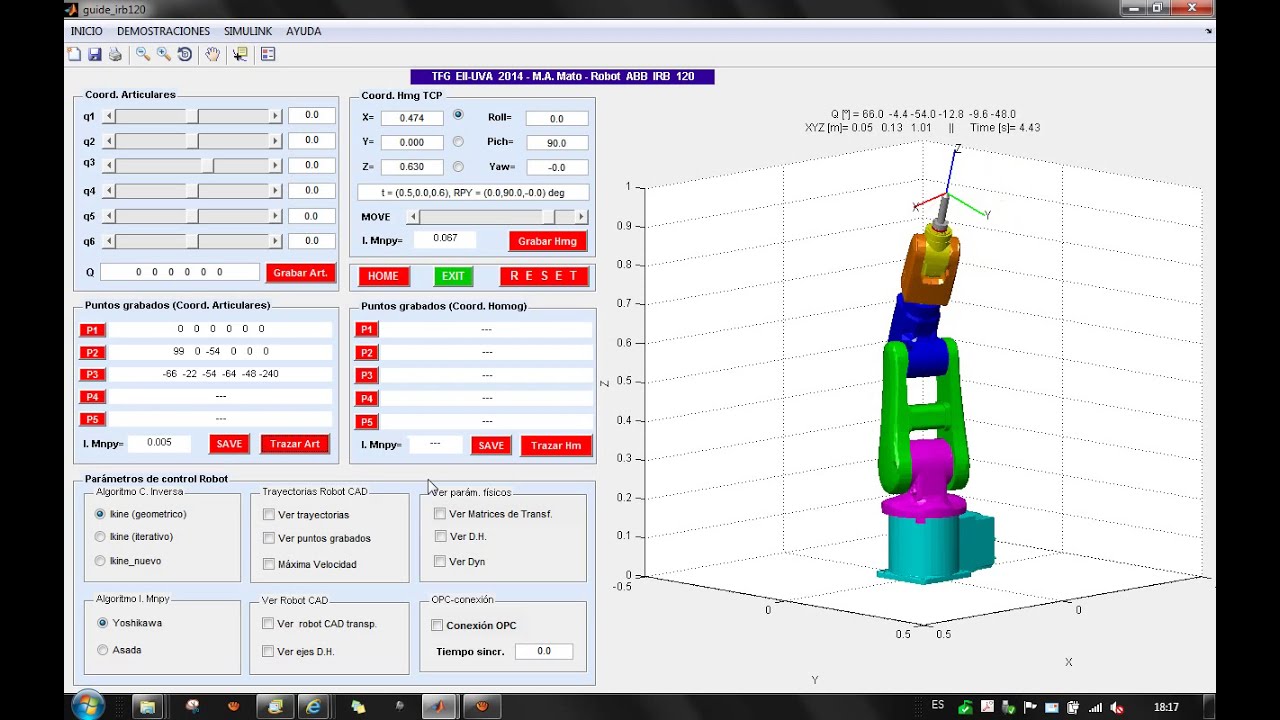Click the q1 joint slider track
Image resolution: width=1280 pixels, height=720 pixels.
193,117
